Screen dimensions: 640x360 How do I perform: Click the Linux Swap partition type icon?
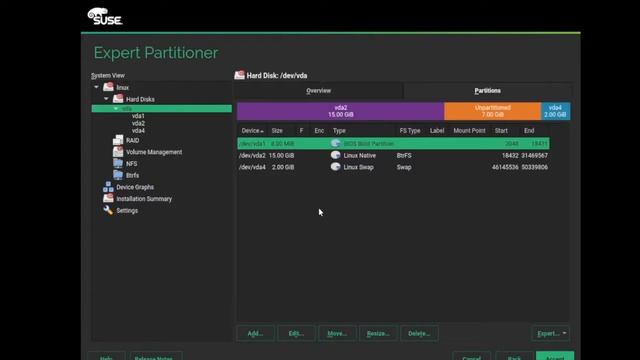tap(336, 167)
